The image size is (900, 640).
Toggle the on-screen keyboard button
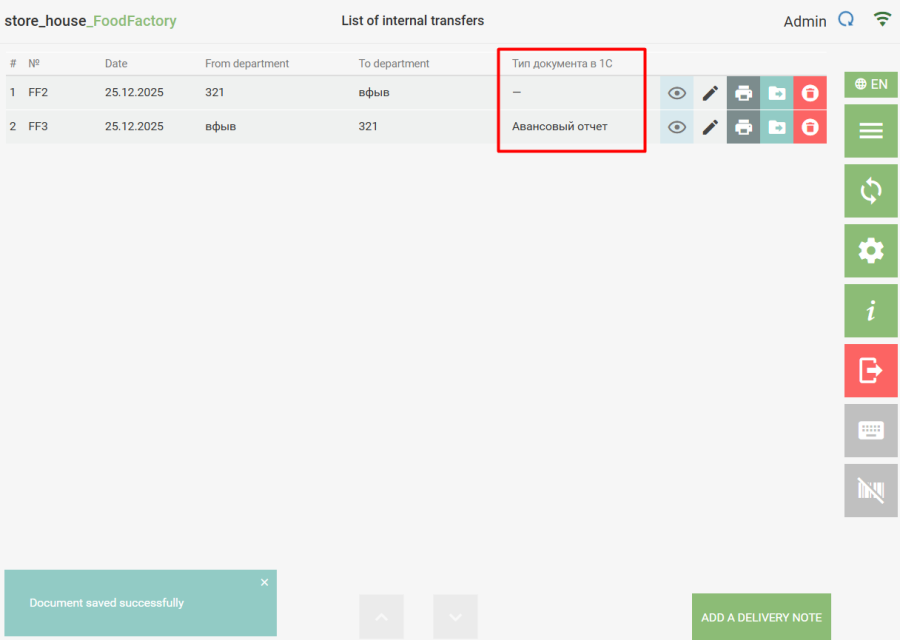click(x=871, y=431)
